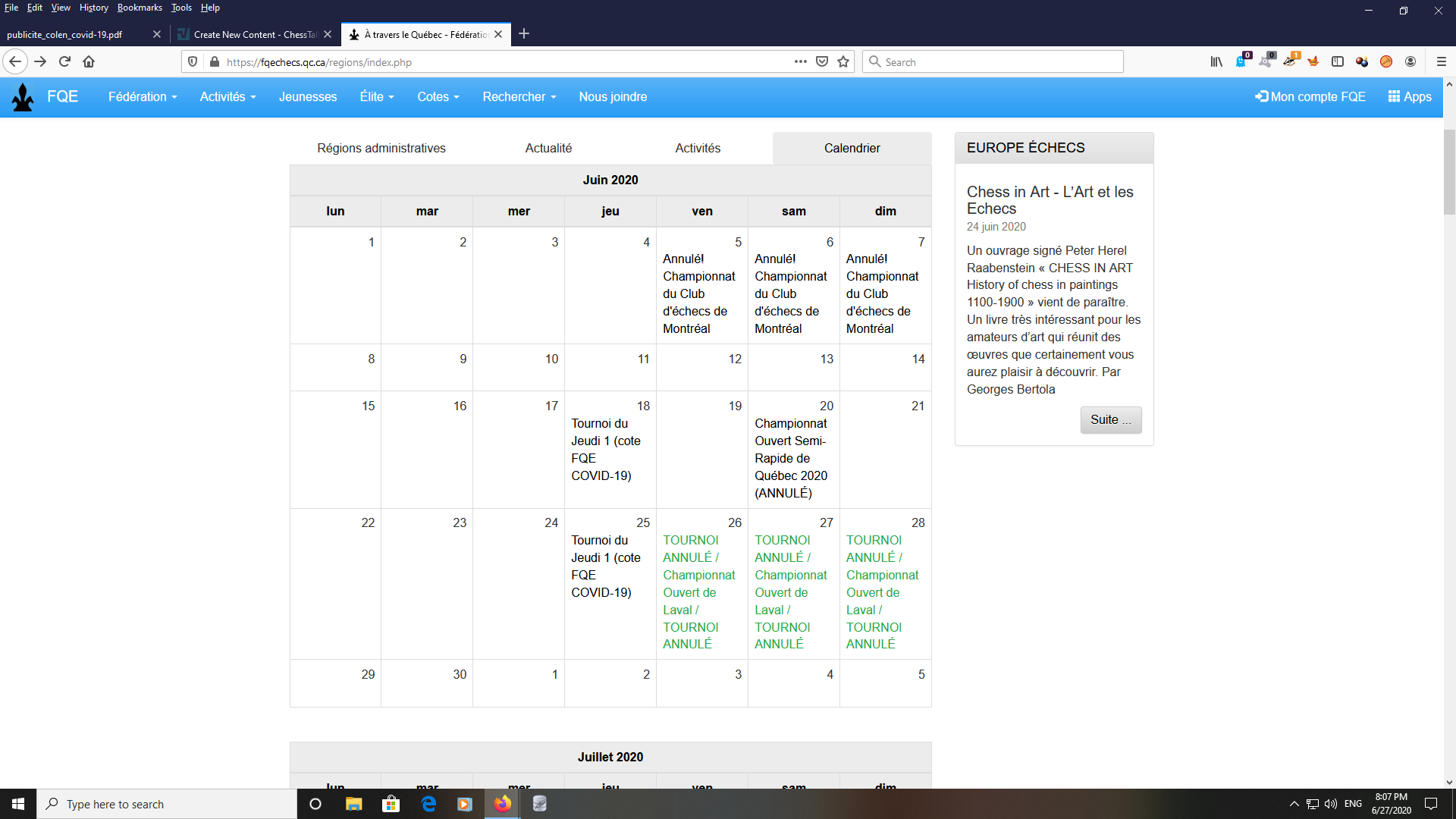1456x819 pixels.
Task: Expand the Activités navbar dropdown
Action: coord(227,97)
